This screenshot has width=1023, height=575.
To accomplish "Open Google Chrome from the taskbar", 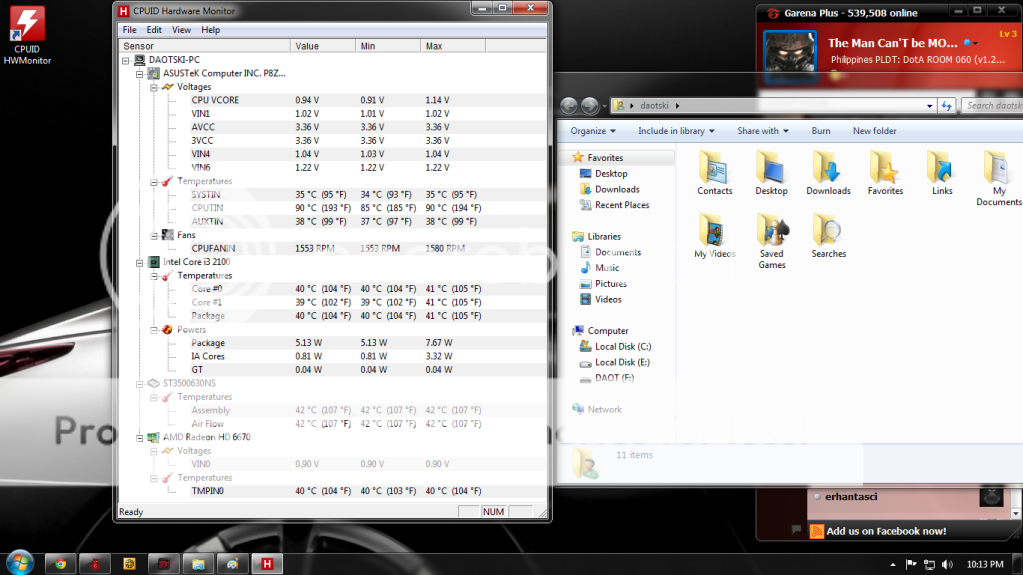I will point(61,564).
